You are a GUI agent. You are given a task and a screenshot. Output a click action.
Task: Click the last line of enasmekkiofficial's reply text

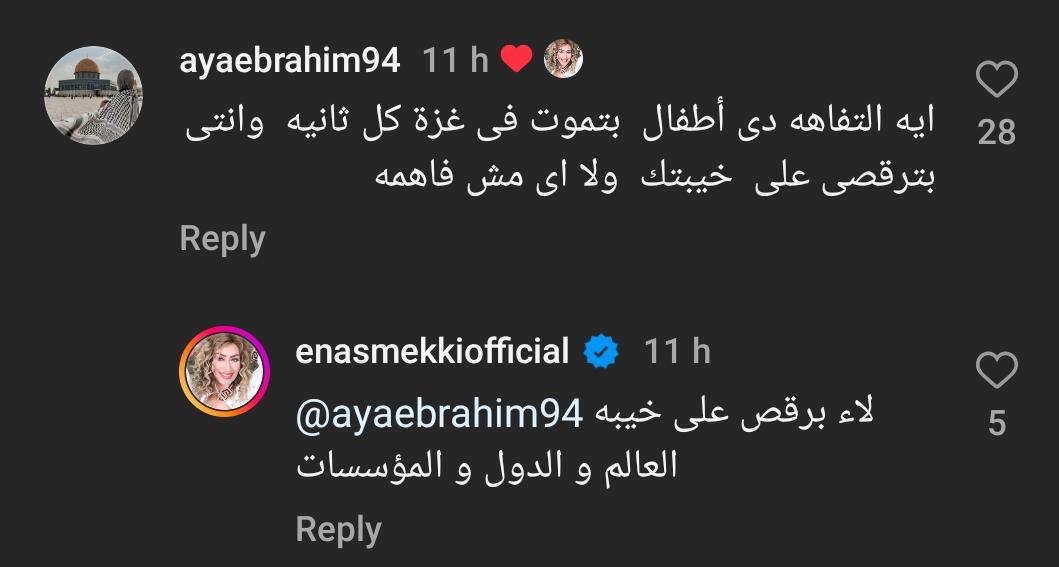[488, 467]
